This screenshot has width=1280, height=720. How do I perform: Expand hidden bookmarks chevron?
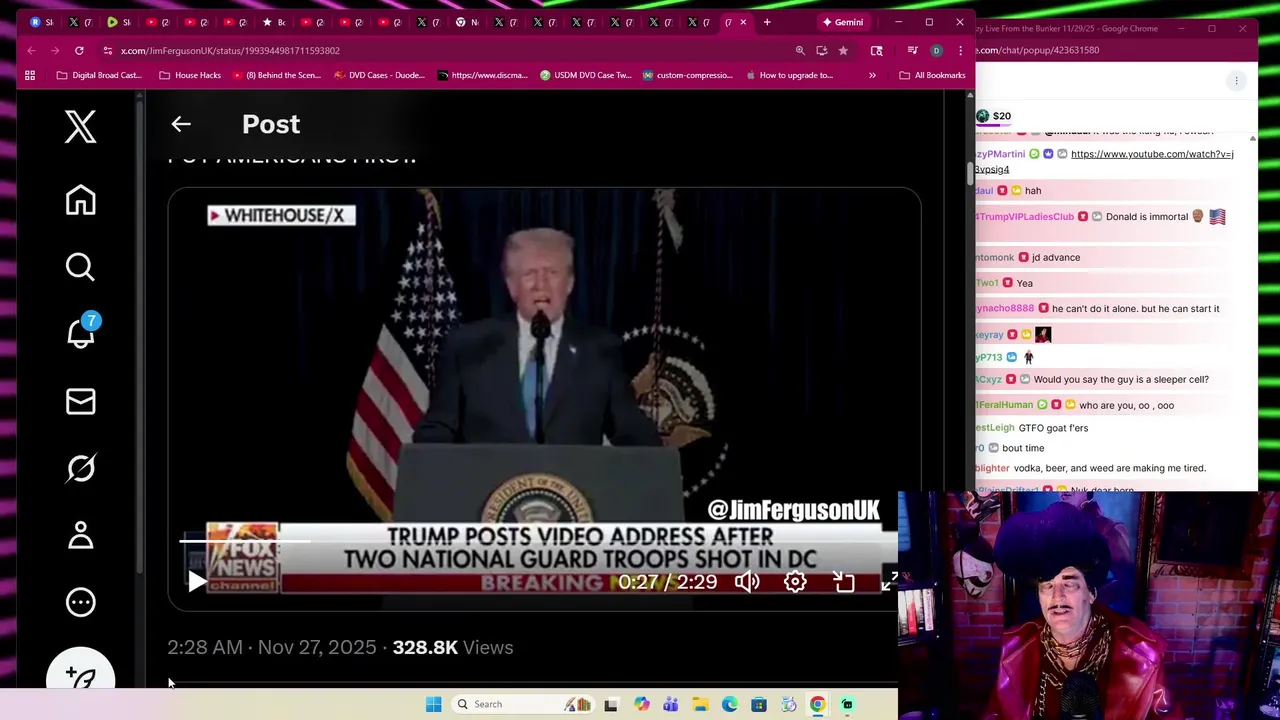pos(872,75)
